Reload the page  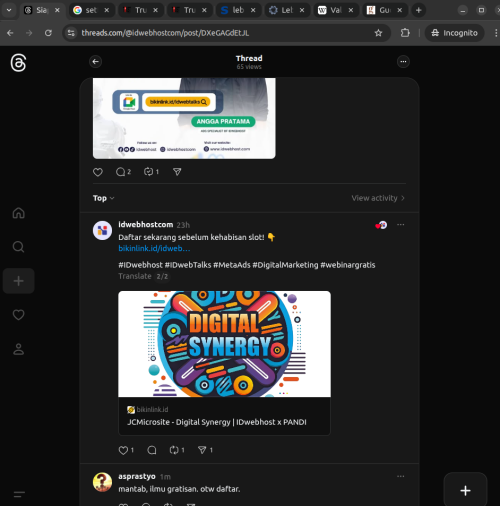coord(48,33)
